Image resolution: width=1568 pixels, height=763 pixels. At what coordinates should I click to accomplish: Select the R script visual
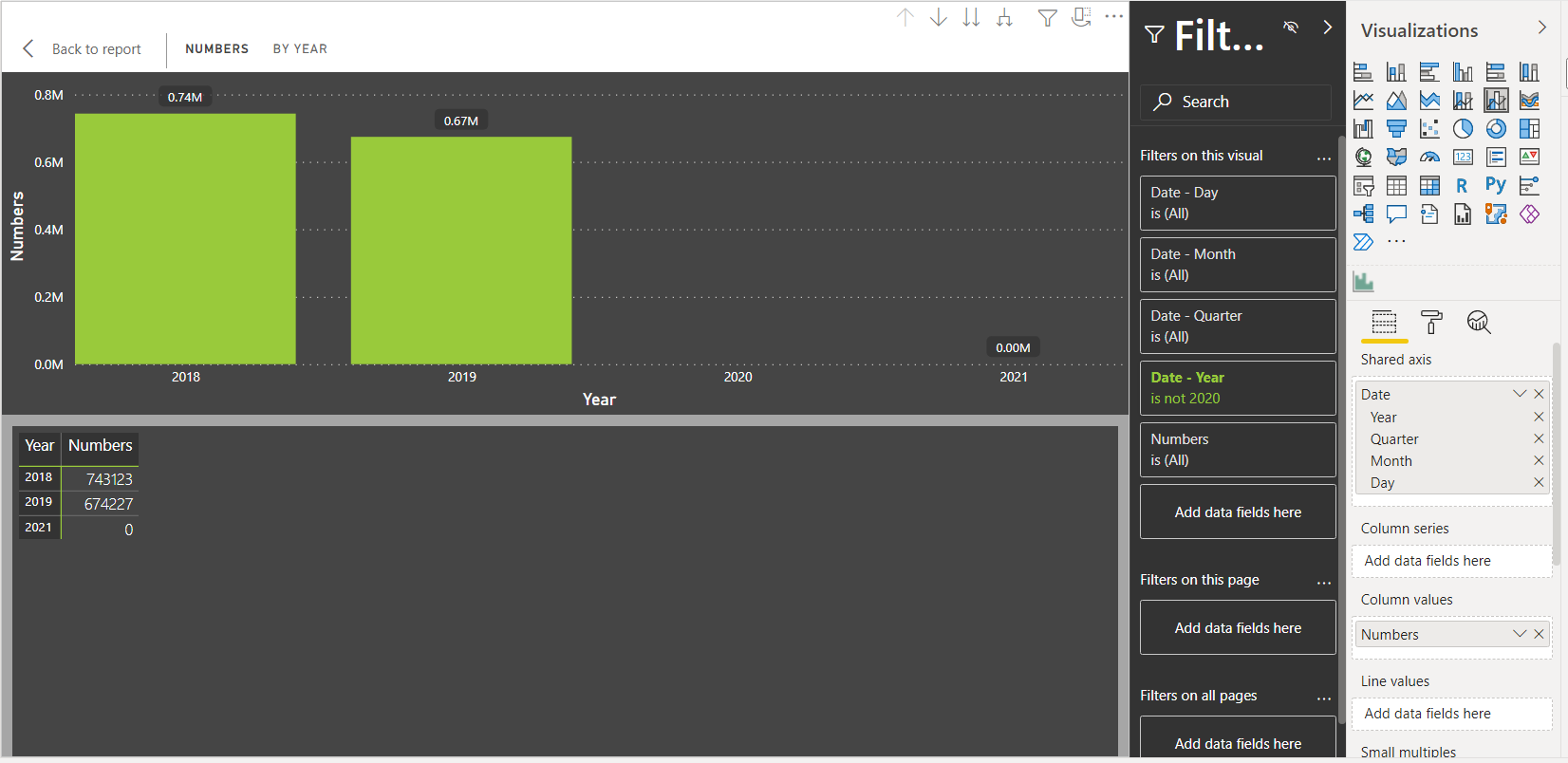(1463, 186)
